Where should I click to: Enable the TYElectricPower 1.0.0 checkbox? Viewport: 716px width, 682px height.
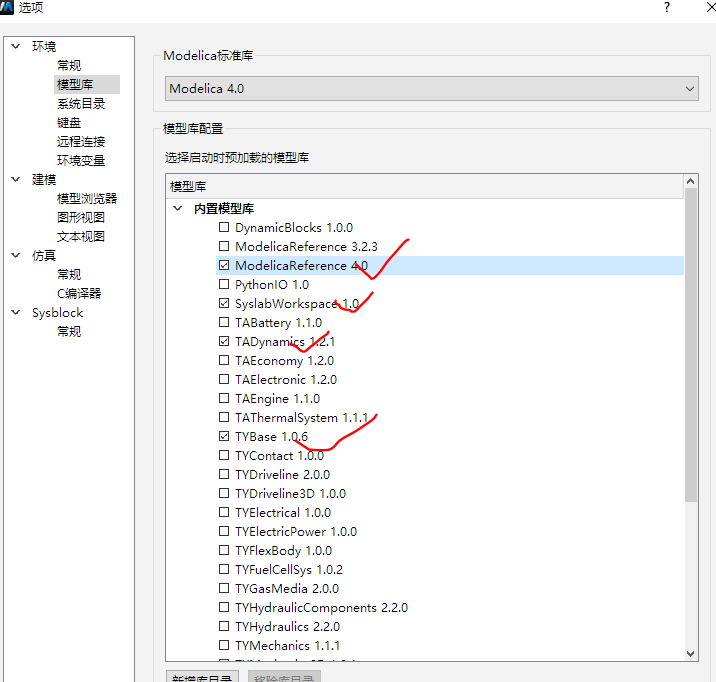(x=224, y=531)
